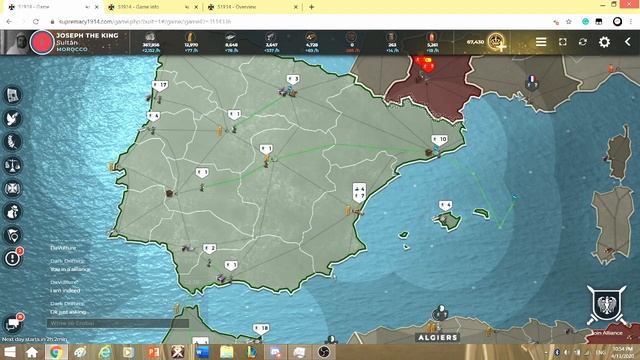Click the resource icon showing 0

tap(351, 42)
